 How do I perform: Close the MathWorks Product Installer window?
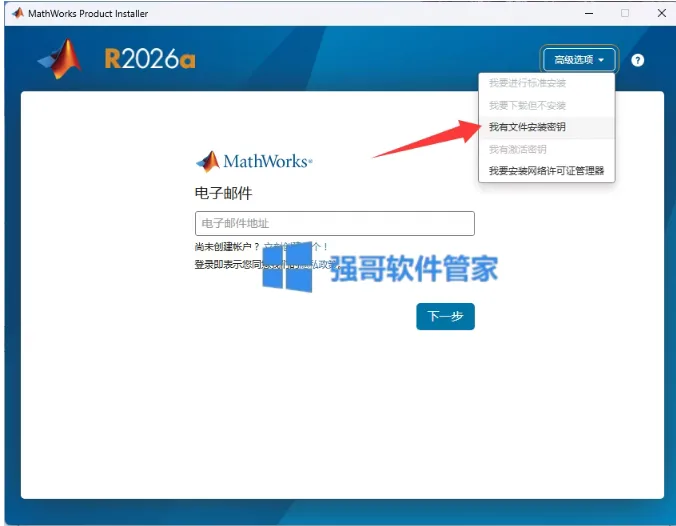pyautogui.click(x=662, y=13)
